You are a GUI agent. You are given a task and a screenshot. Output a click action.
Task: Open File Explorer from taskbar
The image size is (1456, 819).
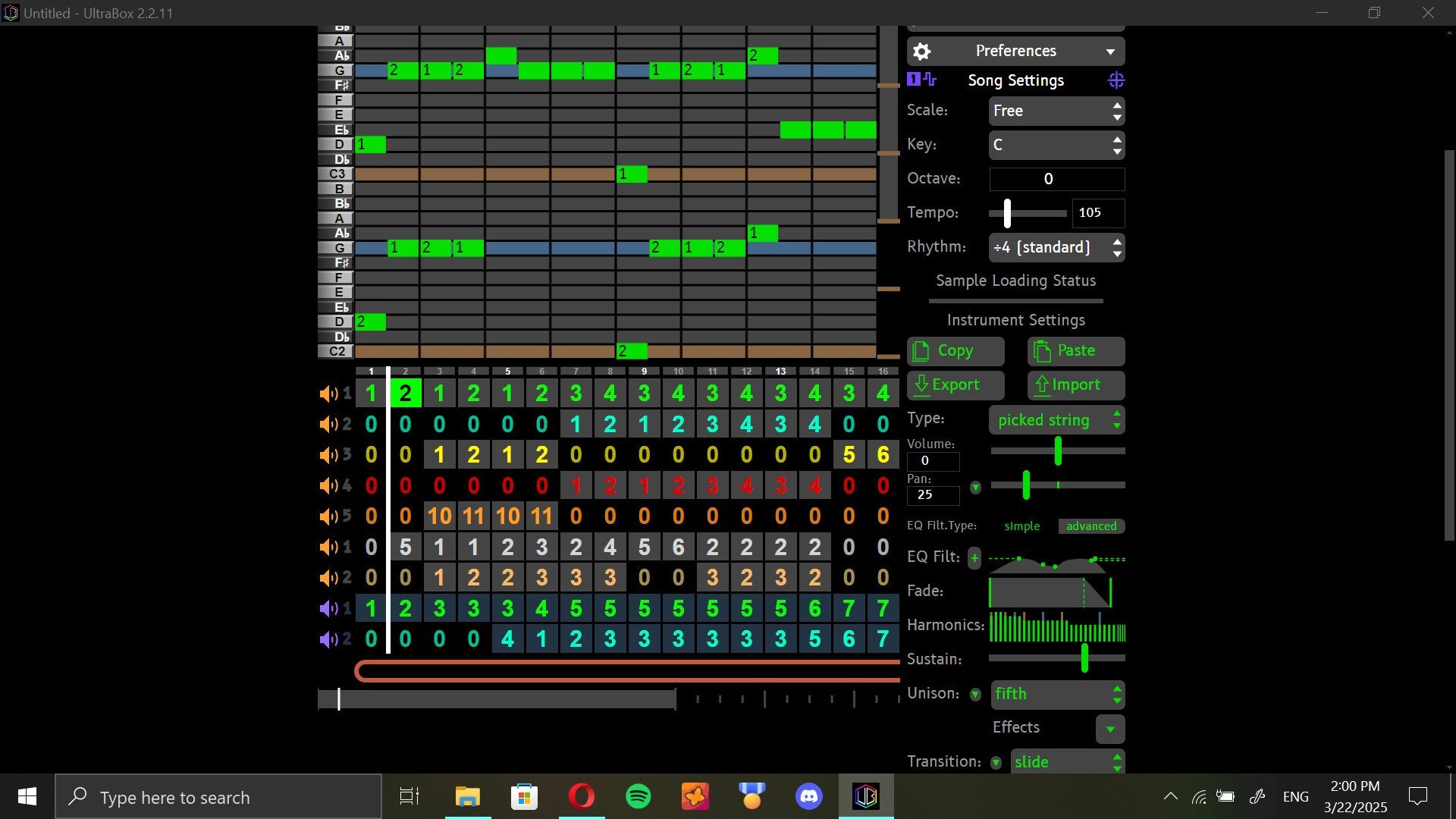click(468, 797)
